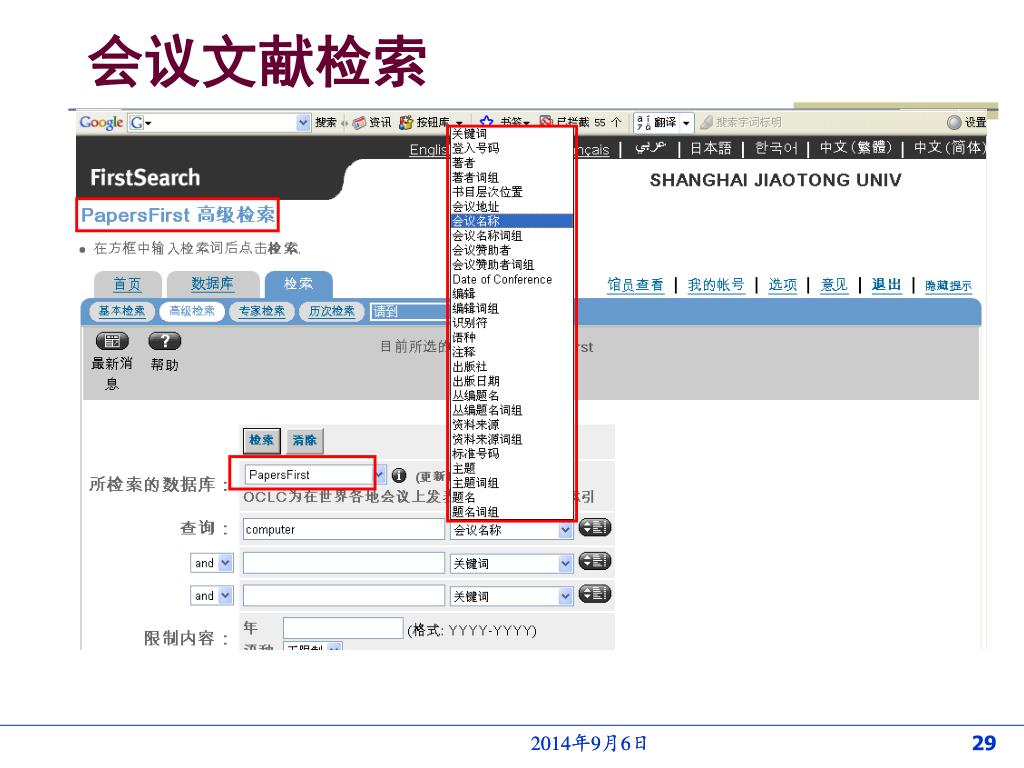Switch language to 日本語
1024x768 pixels.
tap(711, 148)
